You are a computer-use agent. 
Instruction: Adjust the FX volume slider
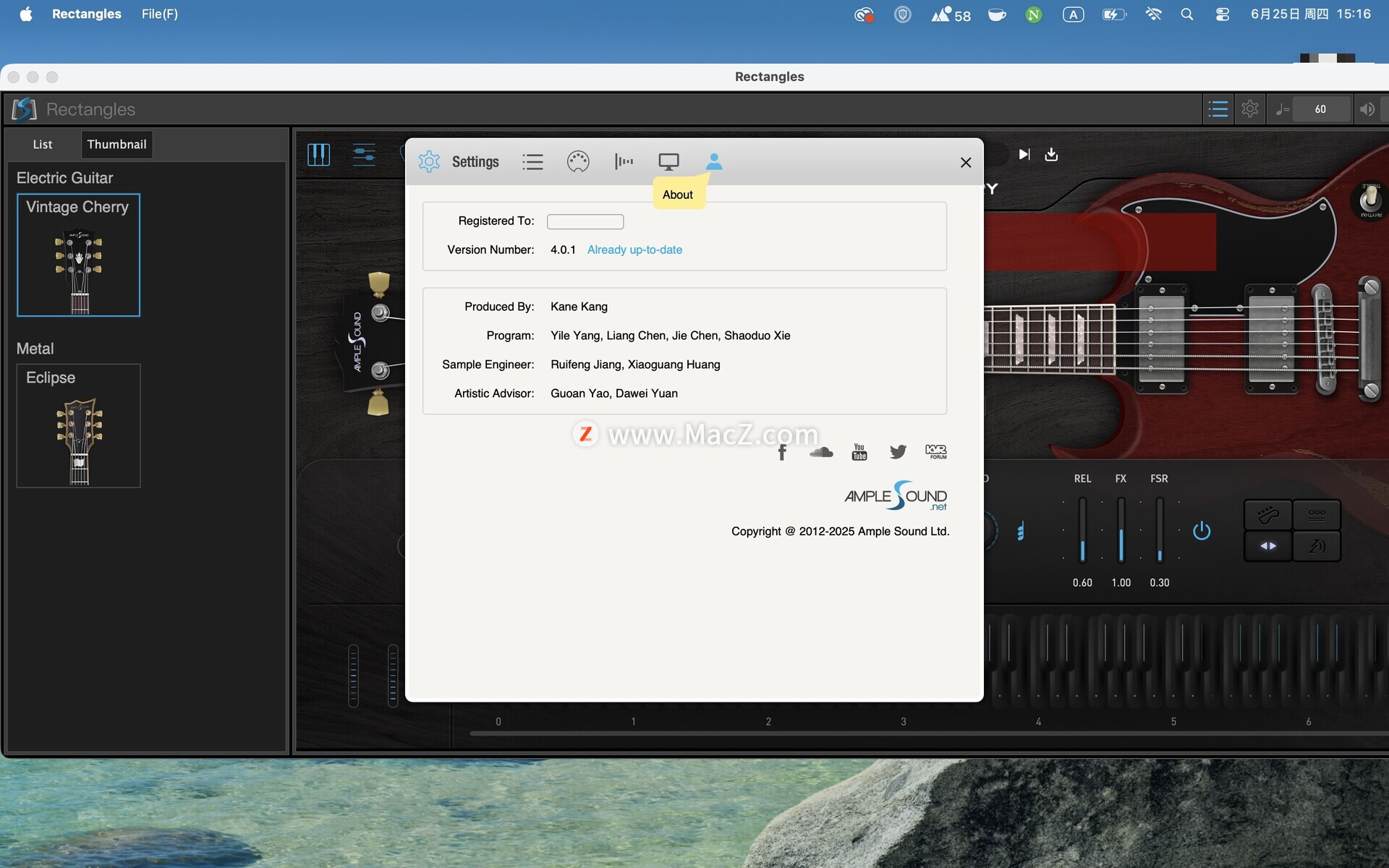(1121, 529)
